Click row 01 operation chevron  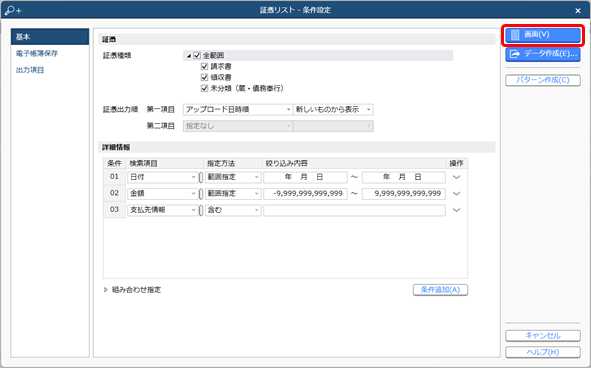point(456,177)
